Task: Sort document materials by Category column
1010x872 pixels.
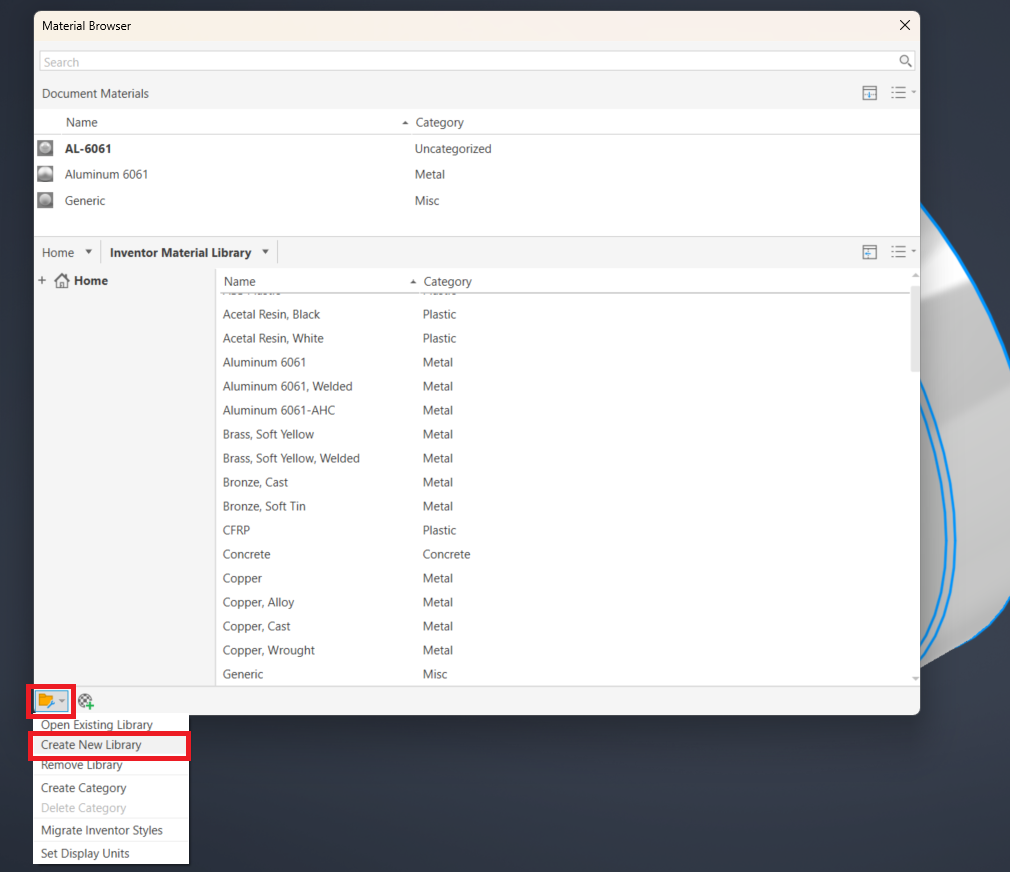Action: (x=439, y=122)
